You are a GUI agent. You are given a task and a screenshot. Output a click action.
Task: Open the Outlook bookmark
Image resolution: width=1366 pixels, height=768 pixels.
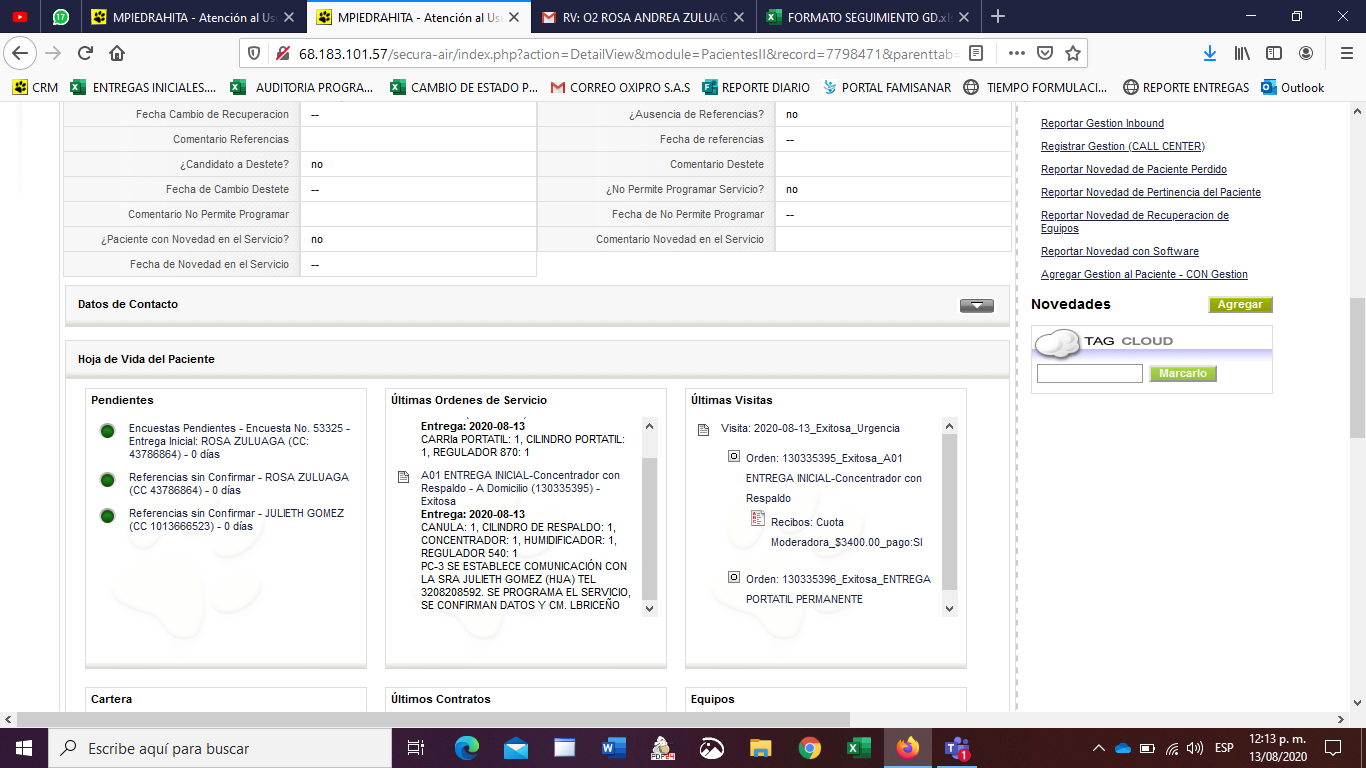coord(1293,87)
